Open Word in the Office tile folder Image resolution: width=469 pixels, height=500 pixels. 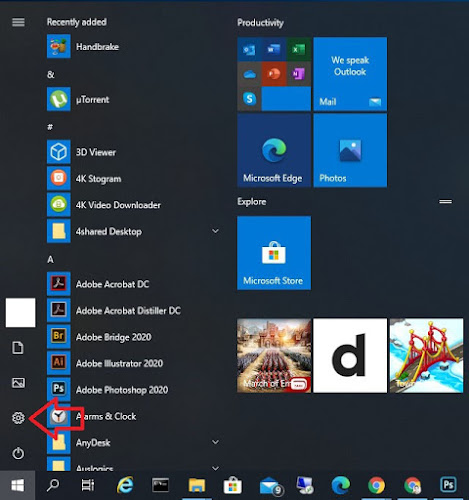(274, 49)
